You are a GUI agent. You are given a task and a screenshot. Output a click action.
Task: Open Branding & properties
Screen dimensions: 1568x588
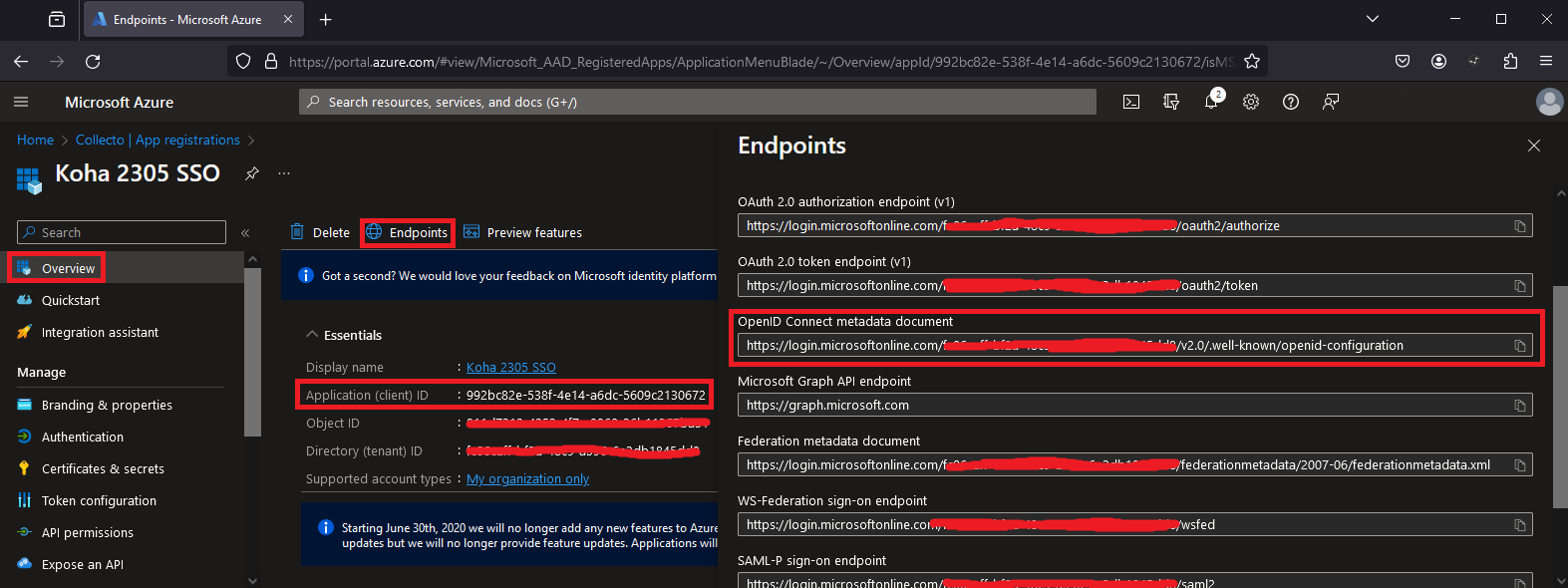coord(107,405)
